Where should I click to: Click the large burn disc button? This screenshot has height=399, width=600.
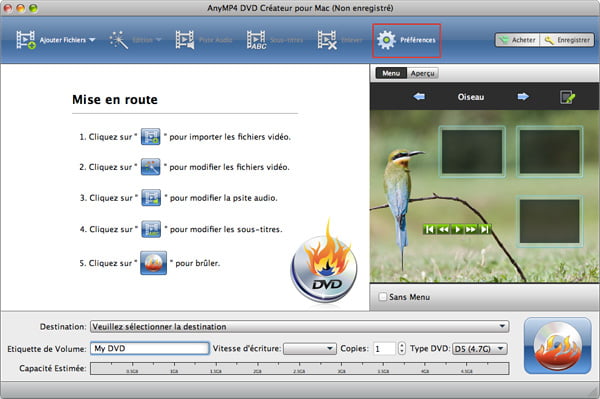coord(558,345)
